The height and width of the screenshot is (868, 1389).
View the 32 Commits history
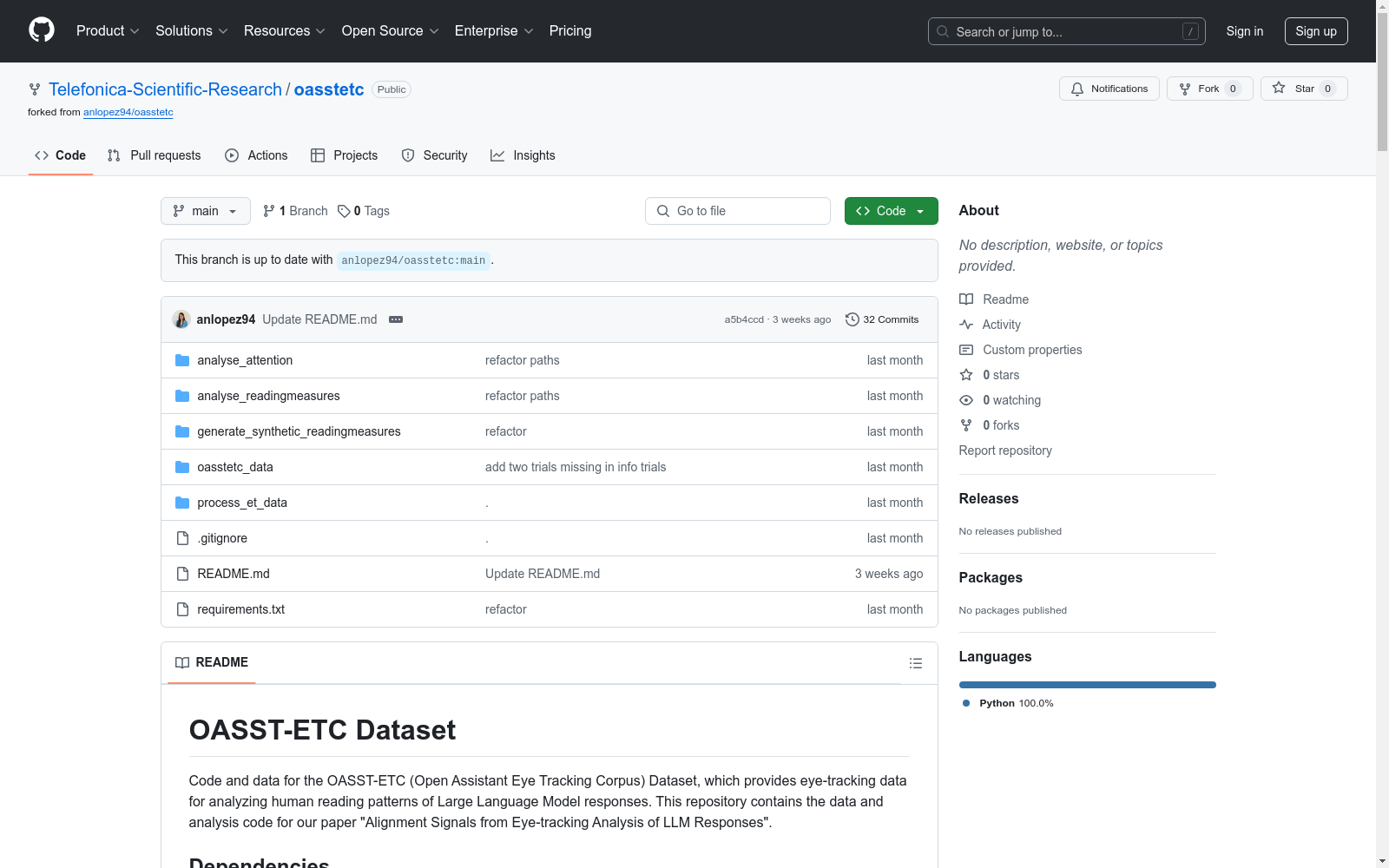coord(882,319)
